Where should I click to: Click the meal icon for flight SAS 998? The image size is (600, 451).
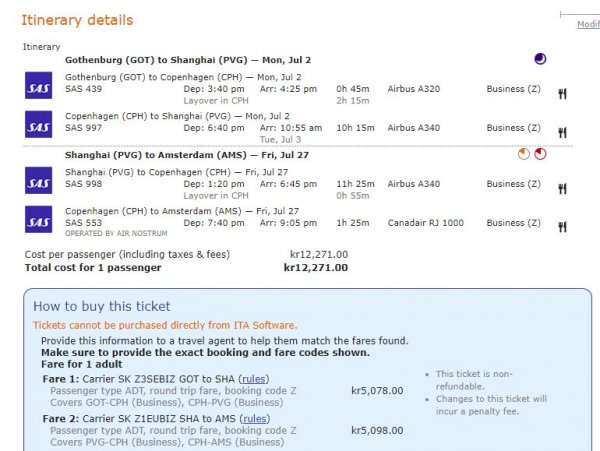[x=563, y=189]
